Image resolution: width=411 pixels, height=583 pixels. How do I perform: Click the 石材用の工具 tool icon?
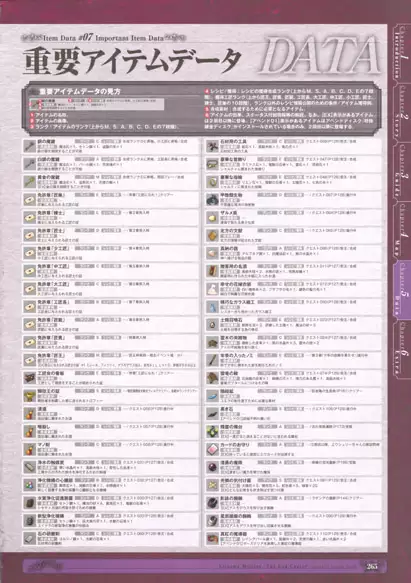point(212,146)
